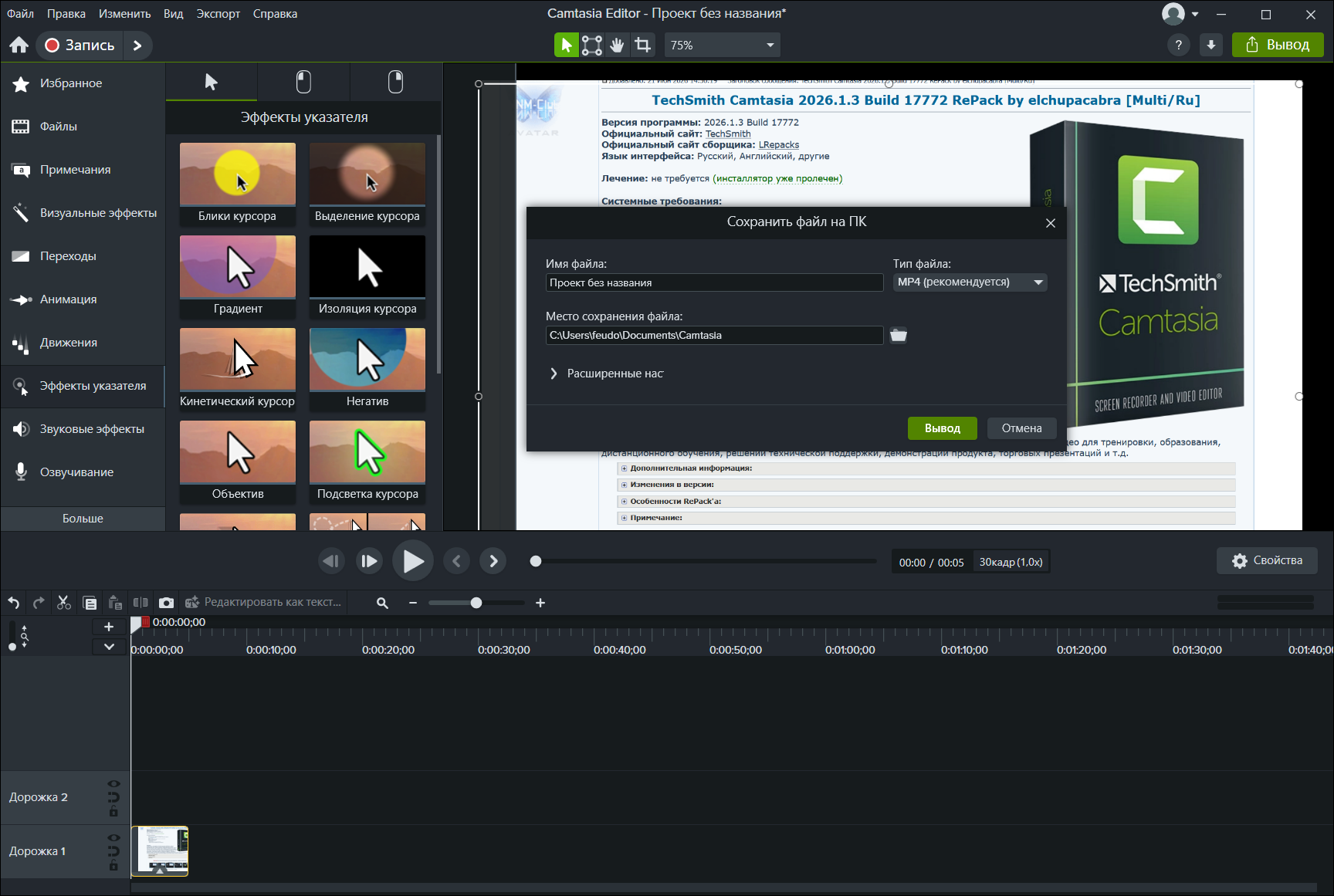The width and height of the screenshot is (1334, 896).
Task: Open the Help question mark icon
Action: pos(1178,45)
